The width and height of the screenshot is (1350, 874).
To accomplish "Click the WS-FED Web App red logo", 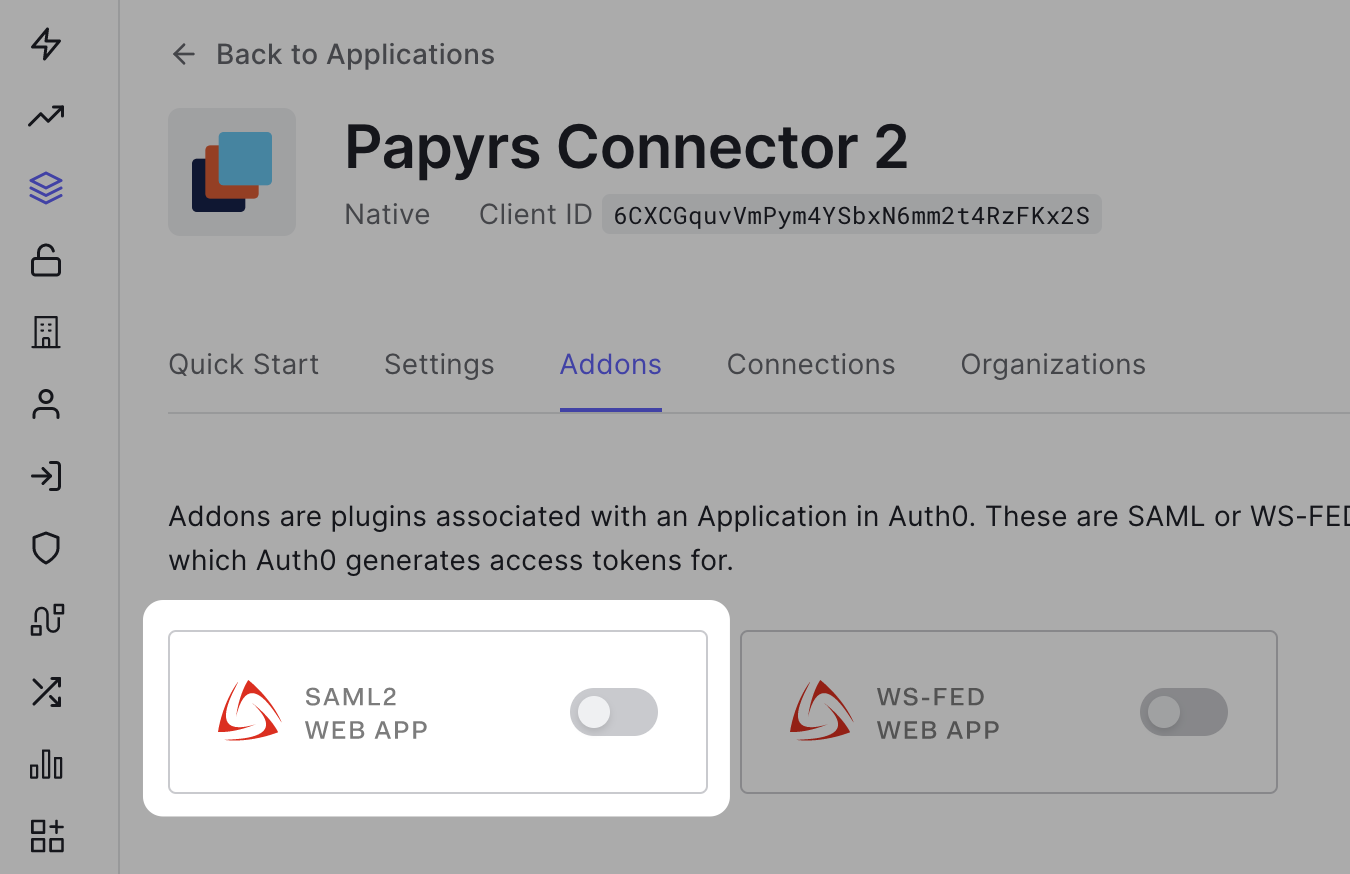I will pyautogui.click(x=821, y=711).
